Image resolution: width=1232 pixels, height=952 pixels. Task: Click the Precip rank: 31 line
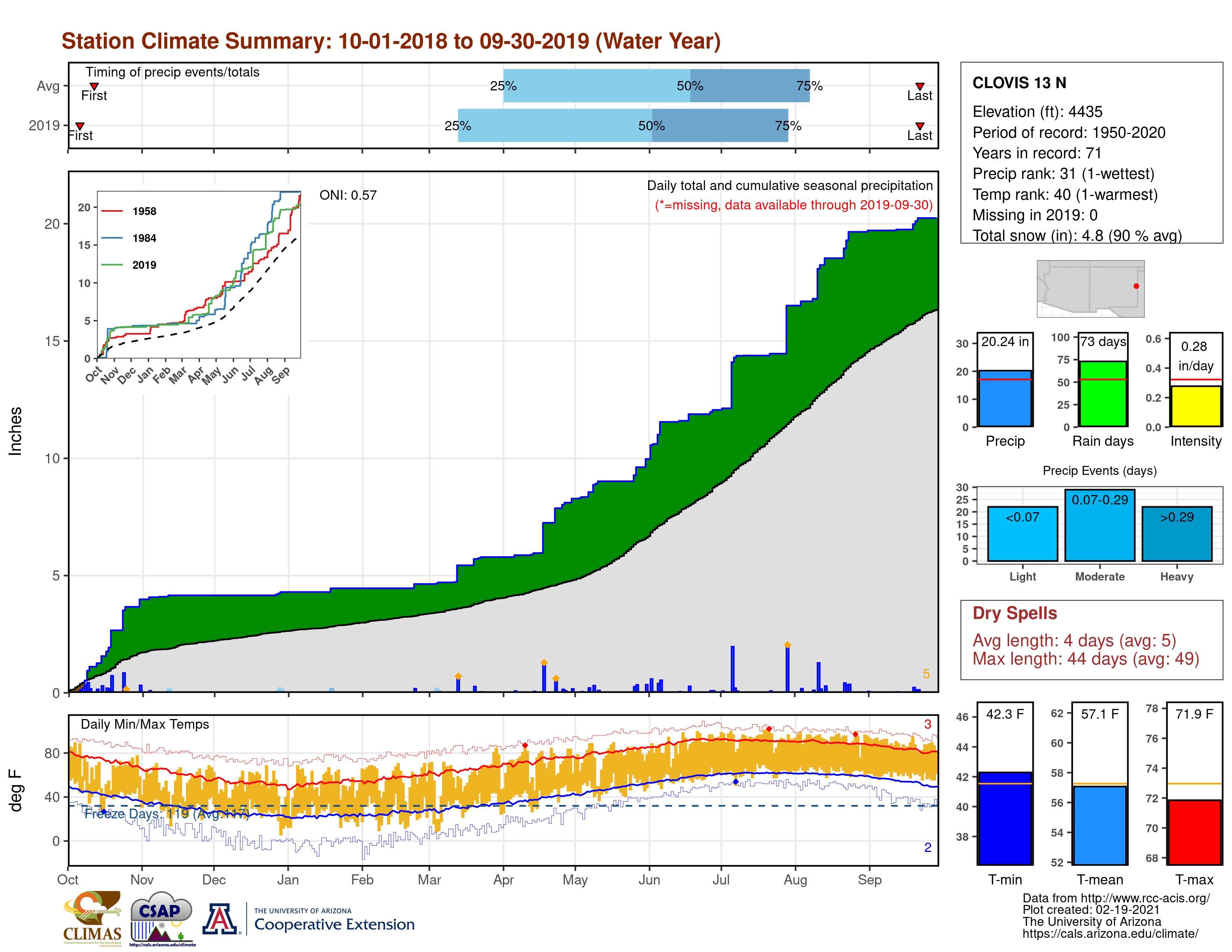1063,174
